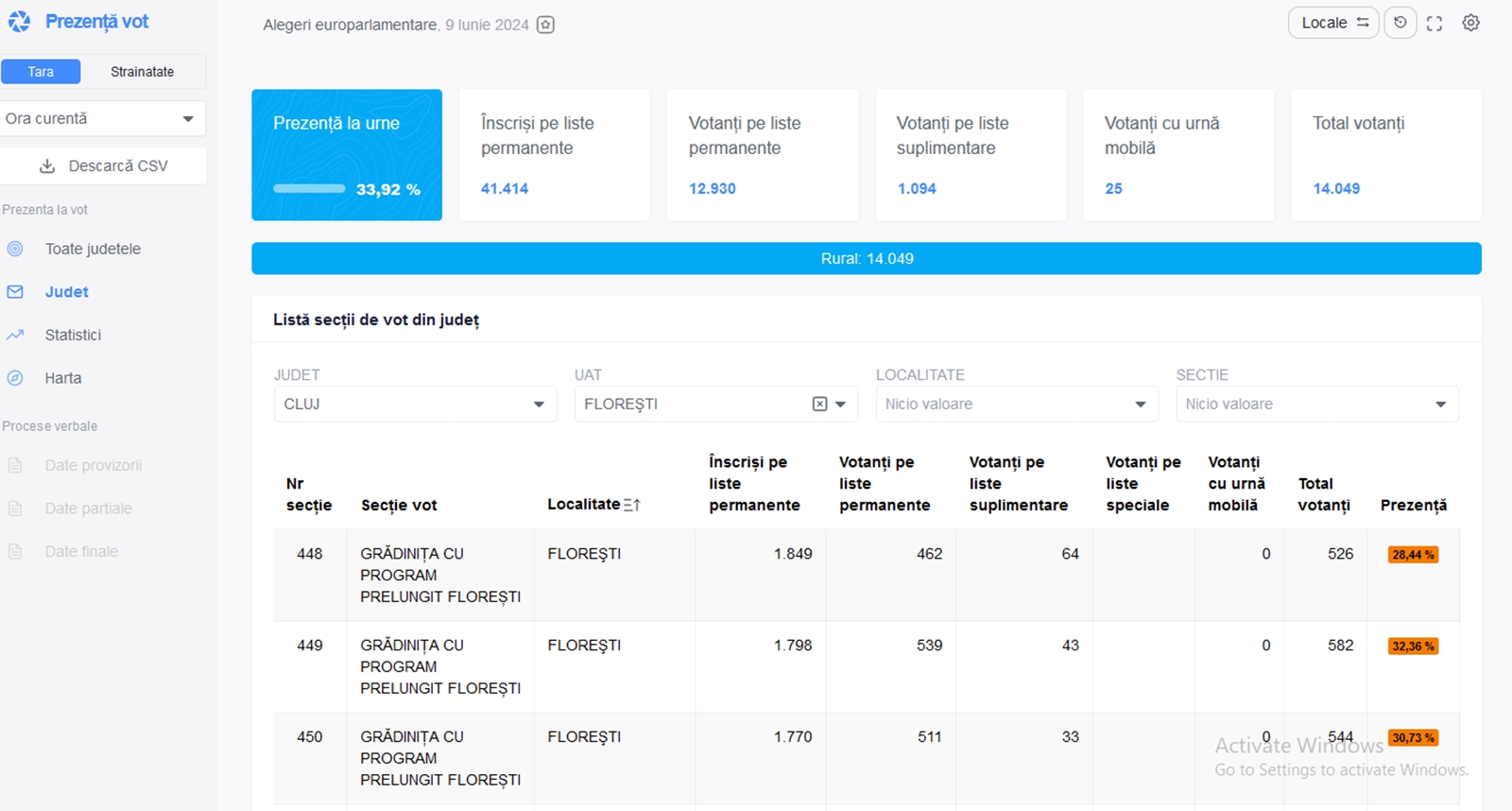
Task: Click the Prezență la urne card
Action: (347, 155)
